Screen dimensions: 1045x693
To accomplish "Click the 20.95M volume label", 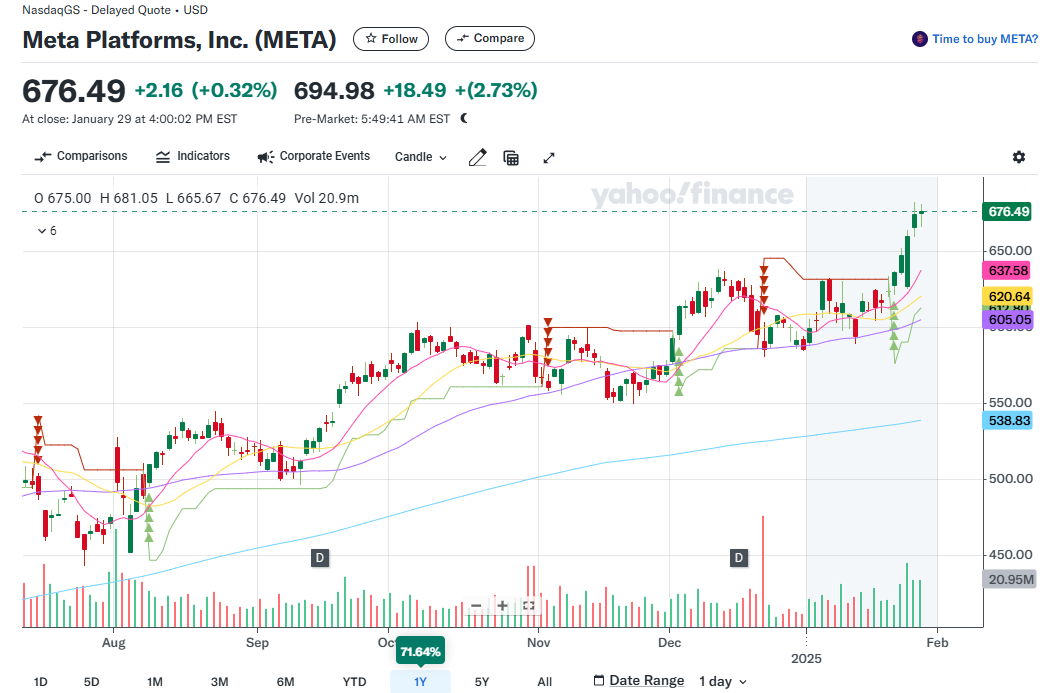I will click(x=1010, y=579).
